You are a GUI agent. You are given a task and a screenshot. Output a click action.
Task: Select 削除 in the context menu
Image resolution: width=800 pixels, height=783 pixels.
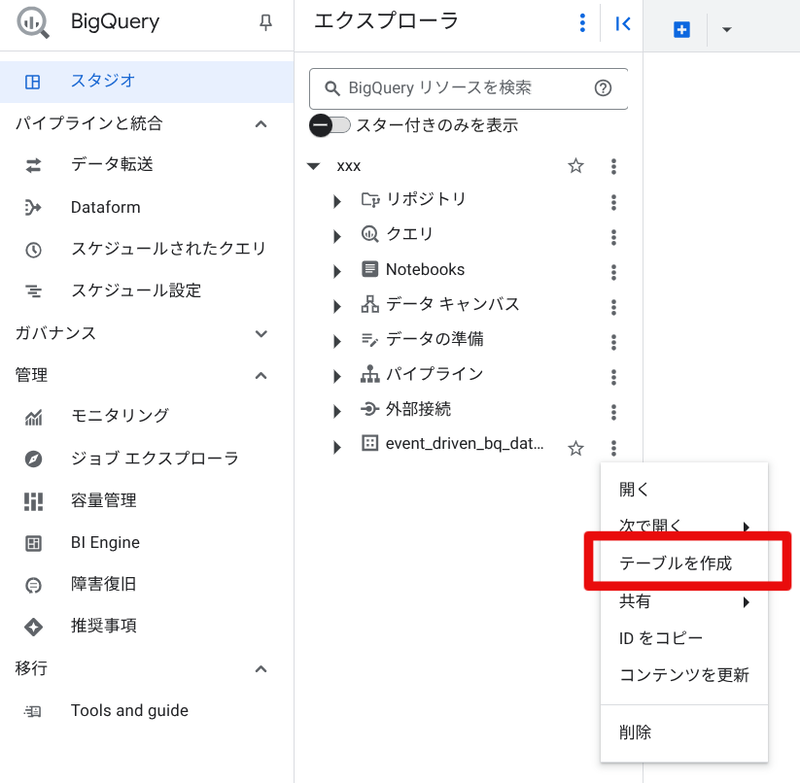[x=684, y=733]
